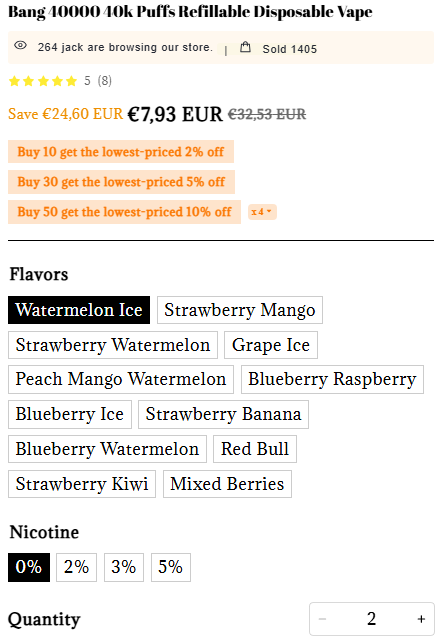Click the Buy 10 get 2% off offer
Viewport: 442px width, 640px height.
click(121, 152)
